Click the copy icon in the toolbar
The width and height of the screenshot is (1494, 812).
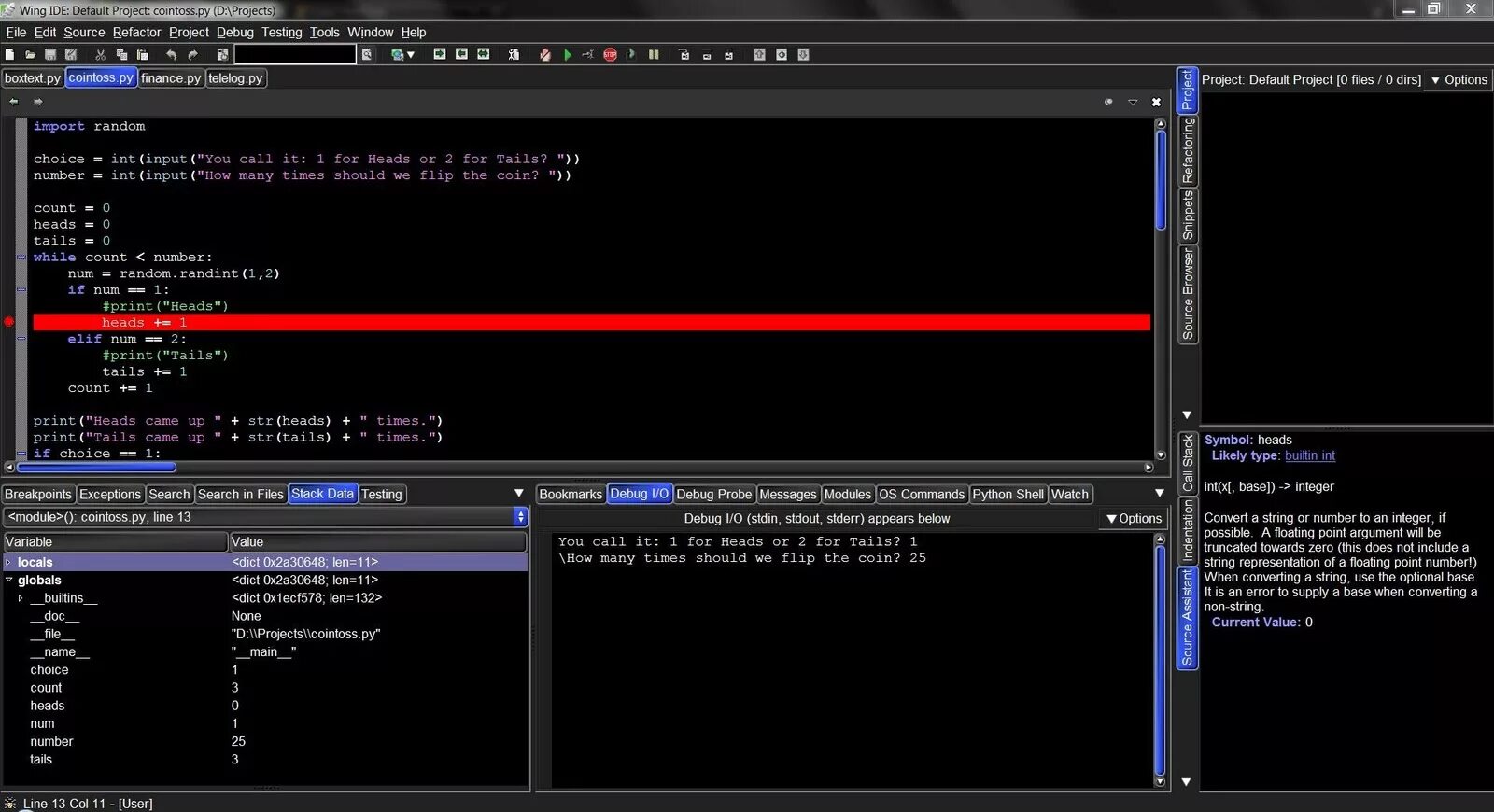tap(121, 55)
